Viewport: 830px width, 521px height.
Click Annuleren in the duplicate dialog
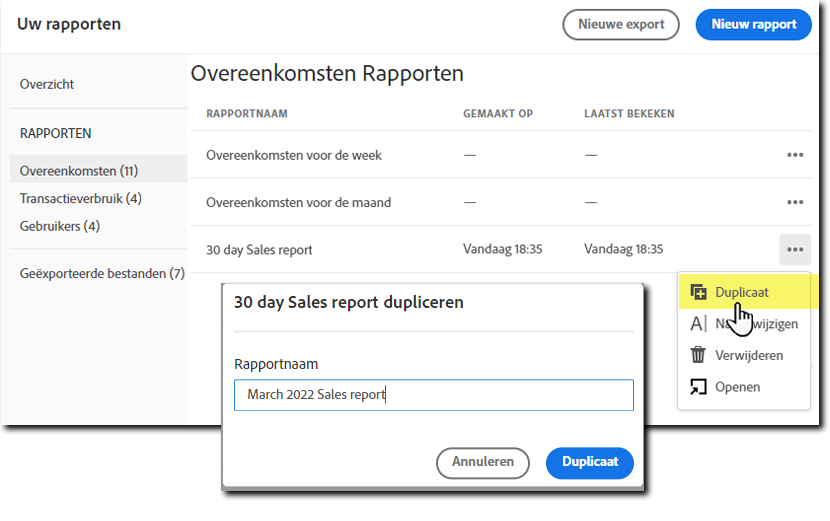click(x=483, y=462)
